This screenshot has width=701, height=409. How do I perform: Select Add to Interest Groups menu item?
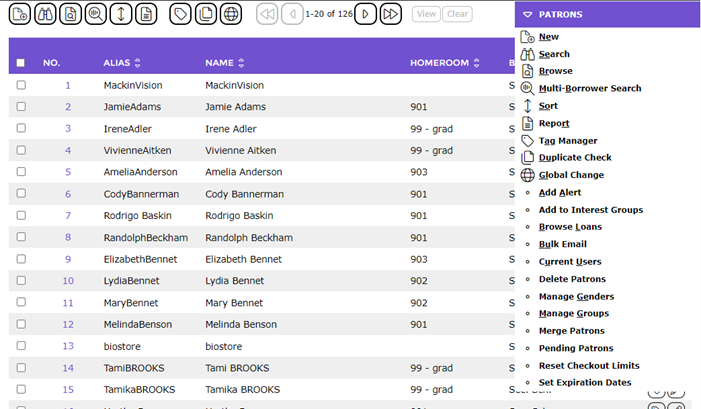[591, 210]
